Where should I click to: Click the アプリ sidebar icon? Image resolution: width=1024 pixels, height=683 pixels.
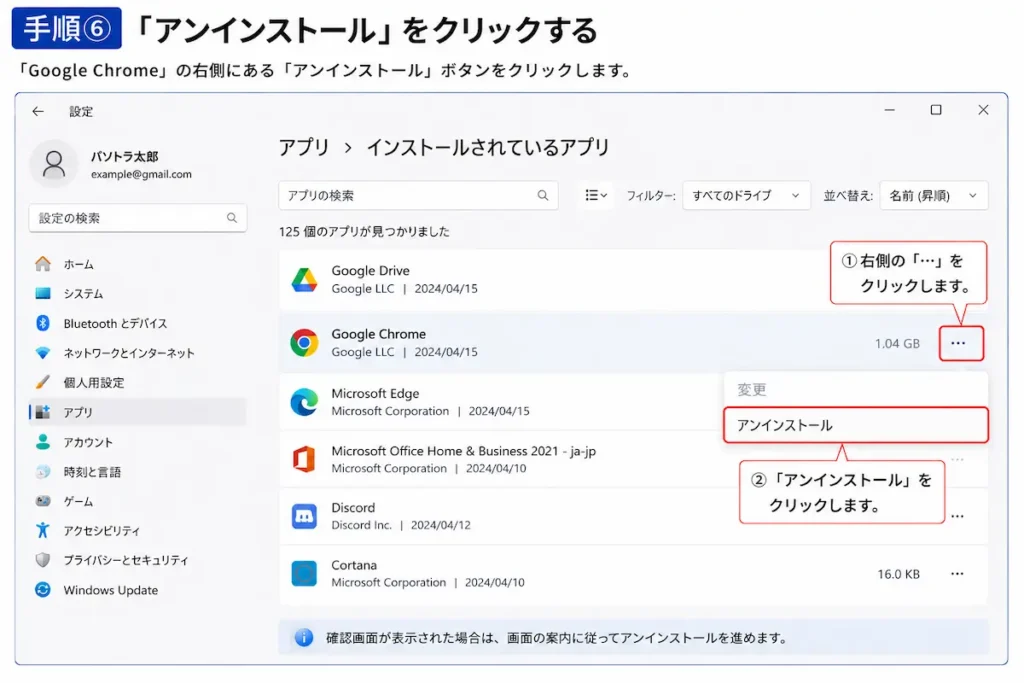(43, 412)
